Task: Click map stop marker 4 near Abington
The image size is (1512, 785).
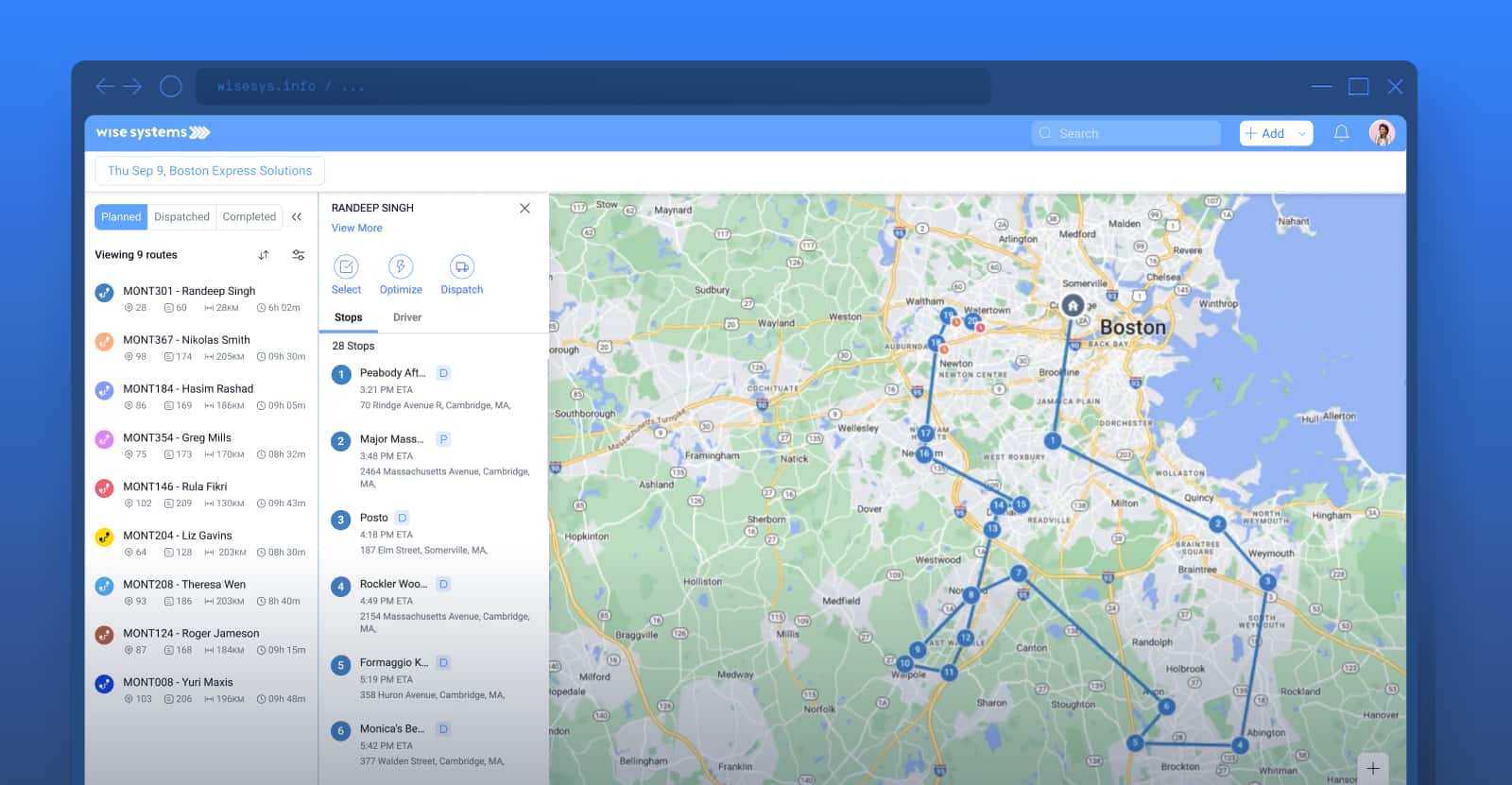Action: point(1240,745)
